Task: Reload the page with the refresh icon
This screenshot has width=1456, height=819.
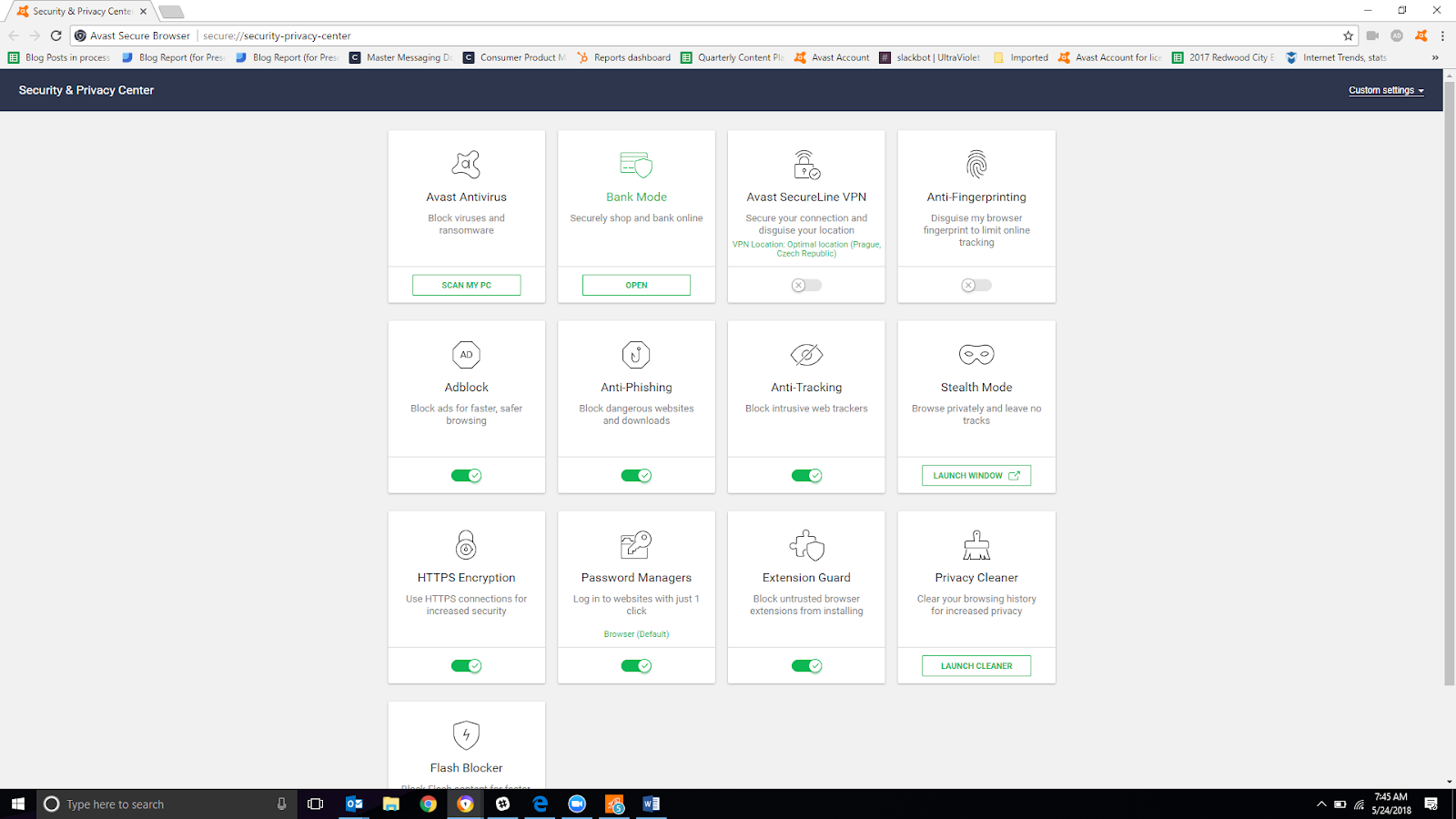Action: (56, 35)
